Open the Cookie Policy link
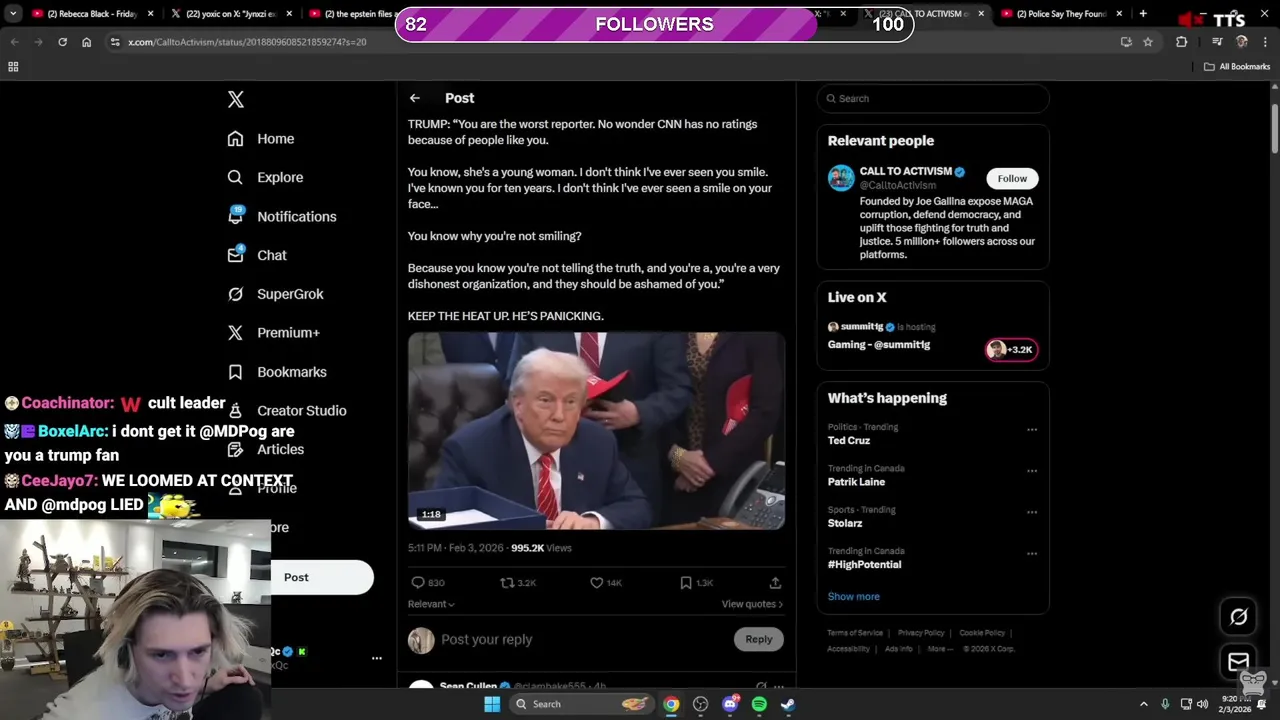1280x720 pixels. click(982, 633)
